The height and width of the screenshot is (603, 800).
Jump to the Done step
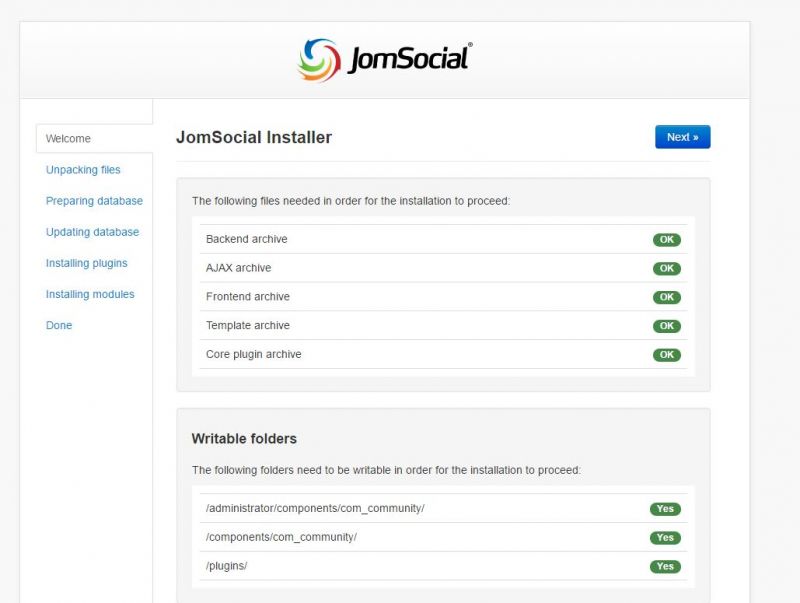point(59,325)
